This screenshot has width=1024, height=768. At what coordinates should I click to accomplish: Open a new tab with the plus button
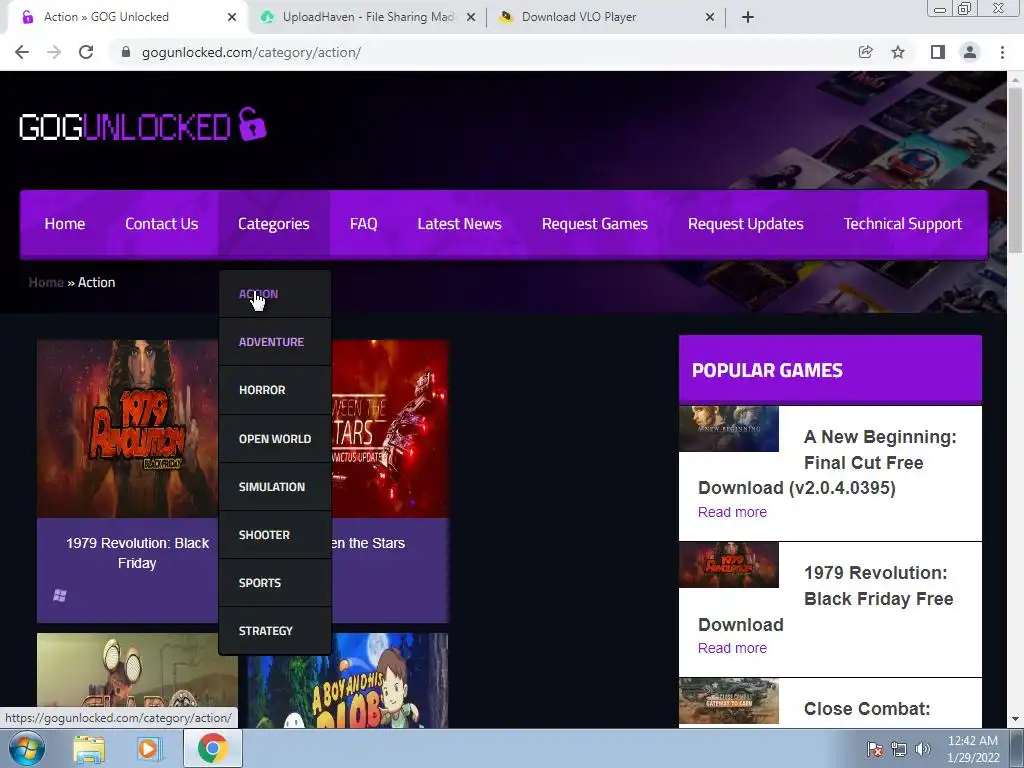click(x=748, y=17)
